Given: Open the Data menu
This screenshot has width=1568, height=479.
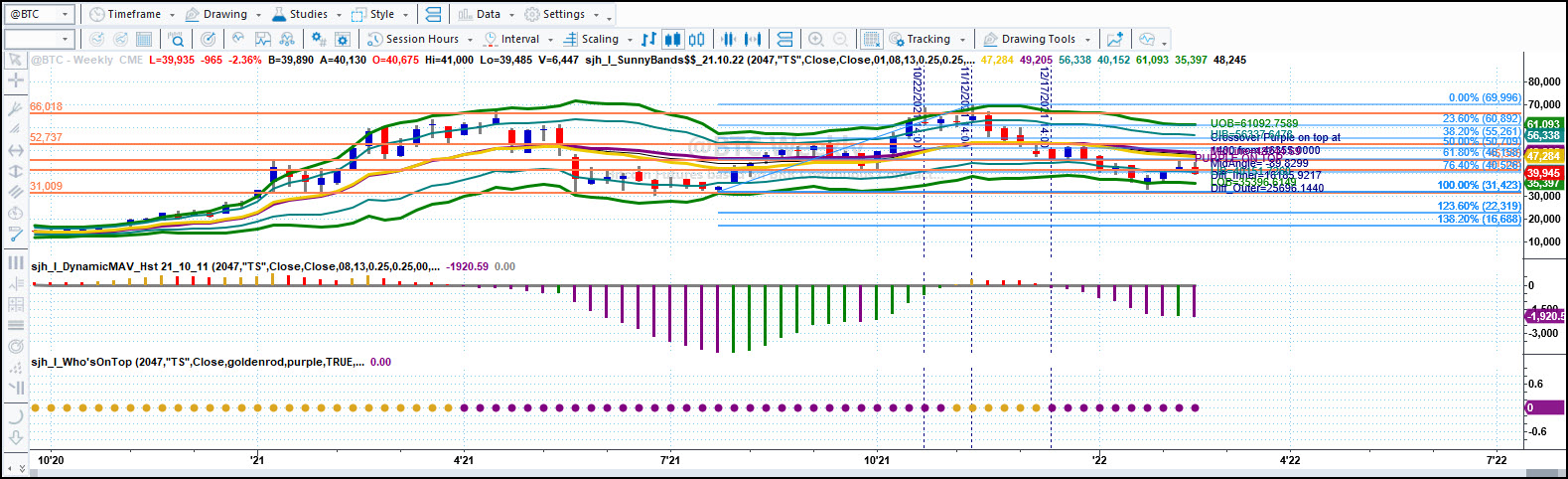Looking at the screenshot, I should [487, 14].
